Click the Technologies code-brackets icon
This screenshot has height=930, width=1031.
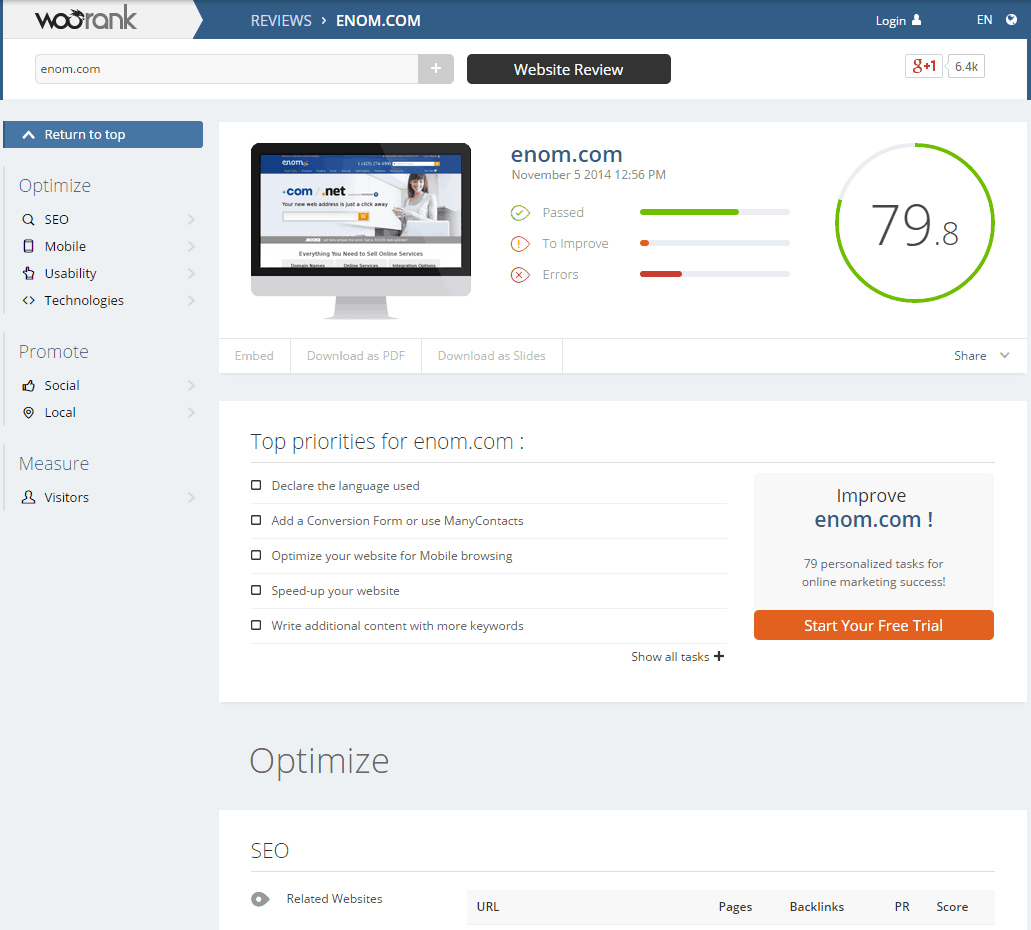(x=28, y=300)
